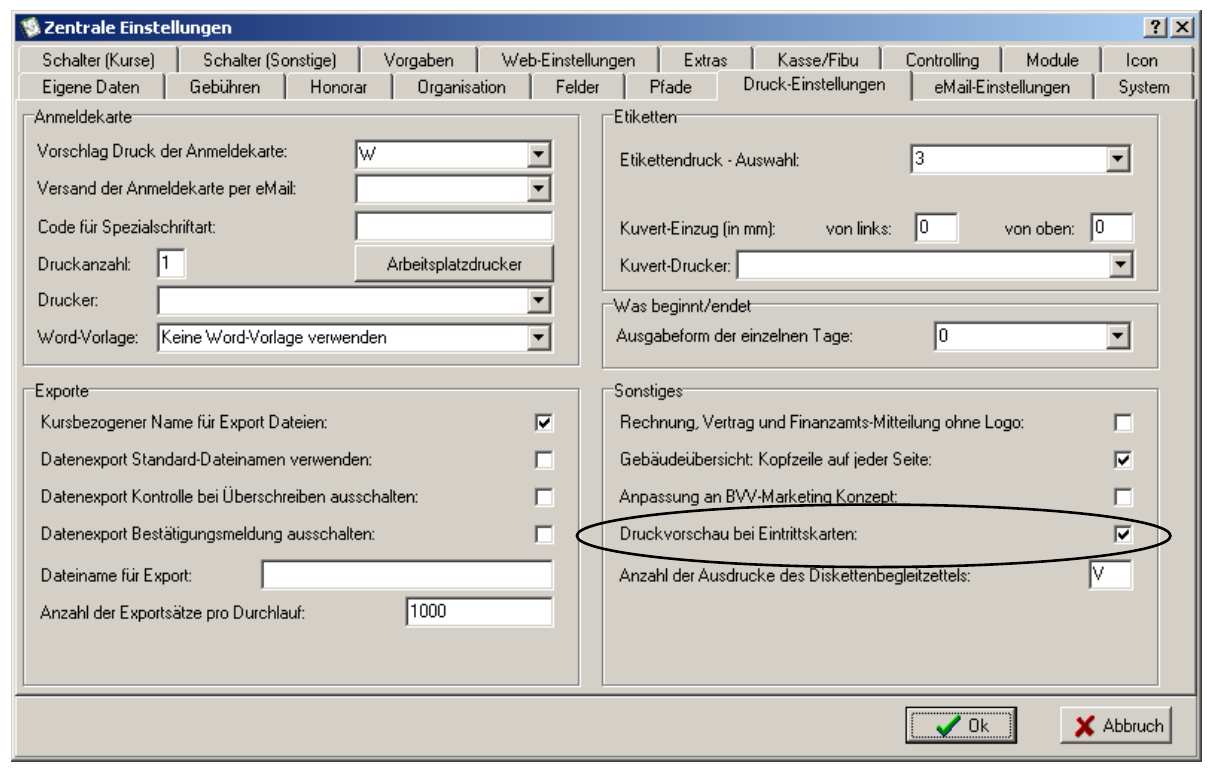Focus Anzahl der Ausdrucke Diskettenbegleitzettels field

(x=1111, y=575)
